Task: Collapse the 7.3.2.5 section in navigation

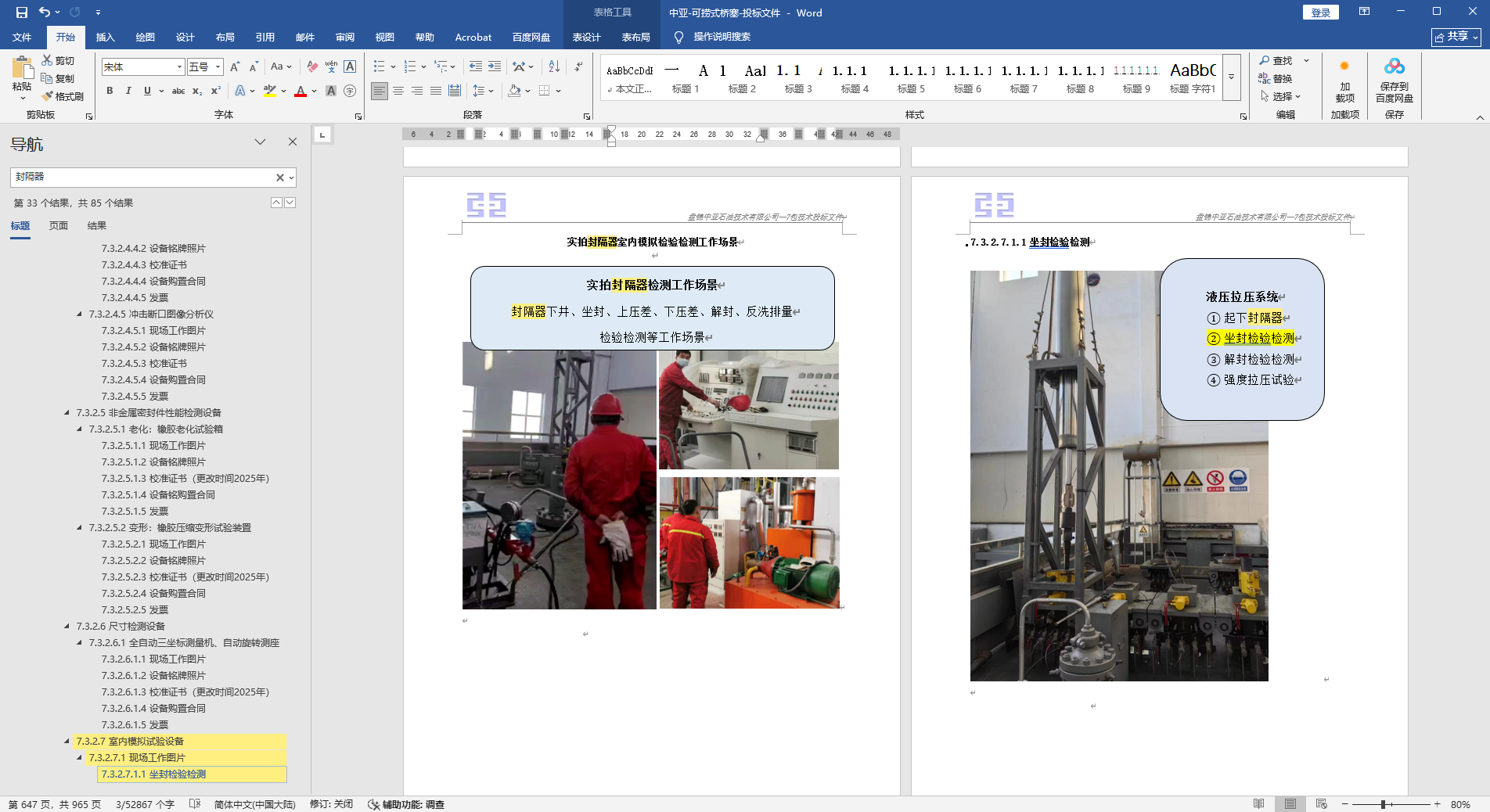Action: pyautogui.click(x=67, y=412)
